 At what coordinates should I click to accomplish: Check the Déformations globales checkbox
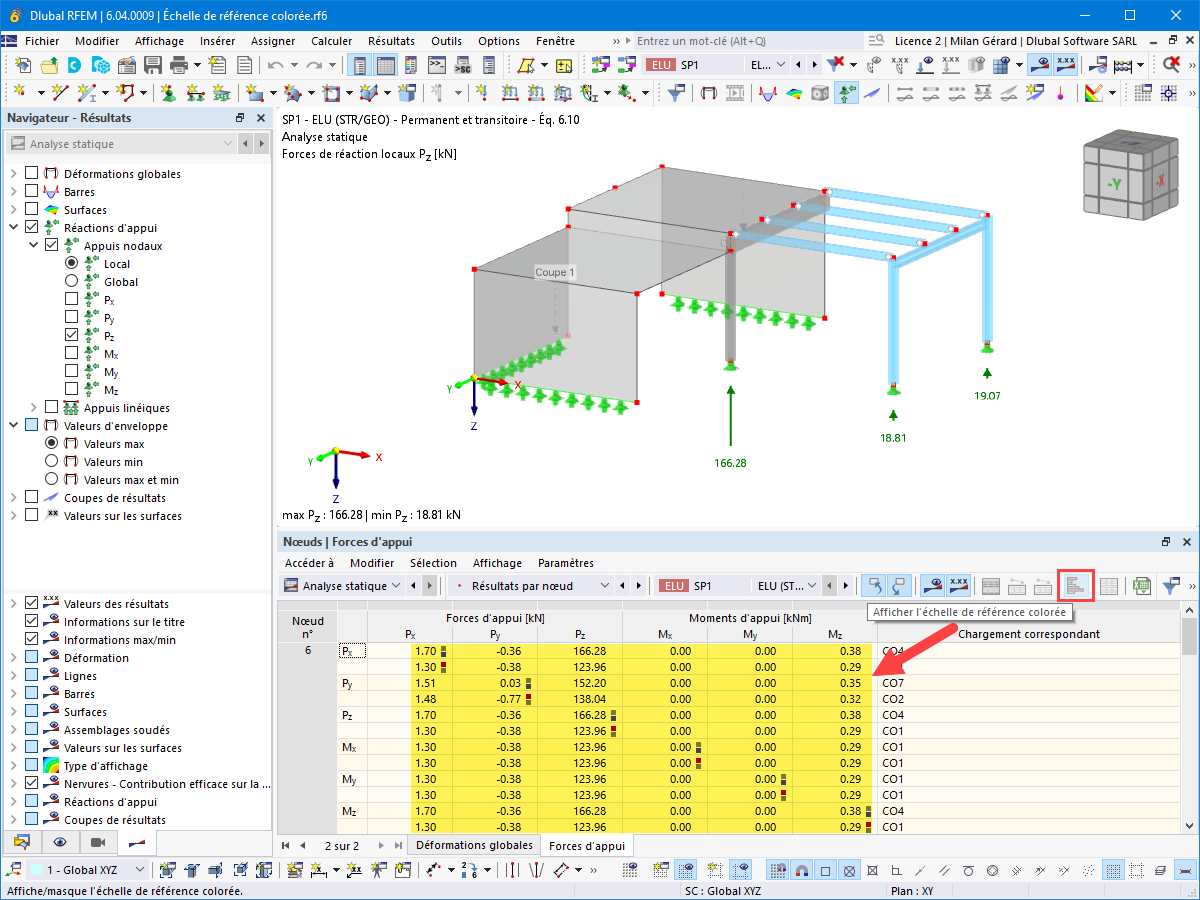[31, 174]
